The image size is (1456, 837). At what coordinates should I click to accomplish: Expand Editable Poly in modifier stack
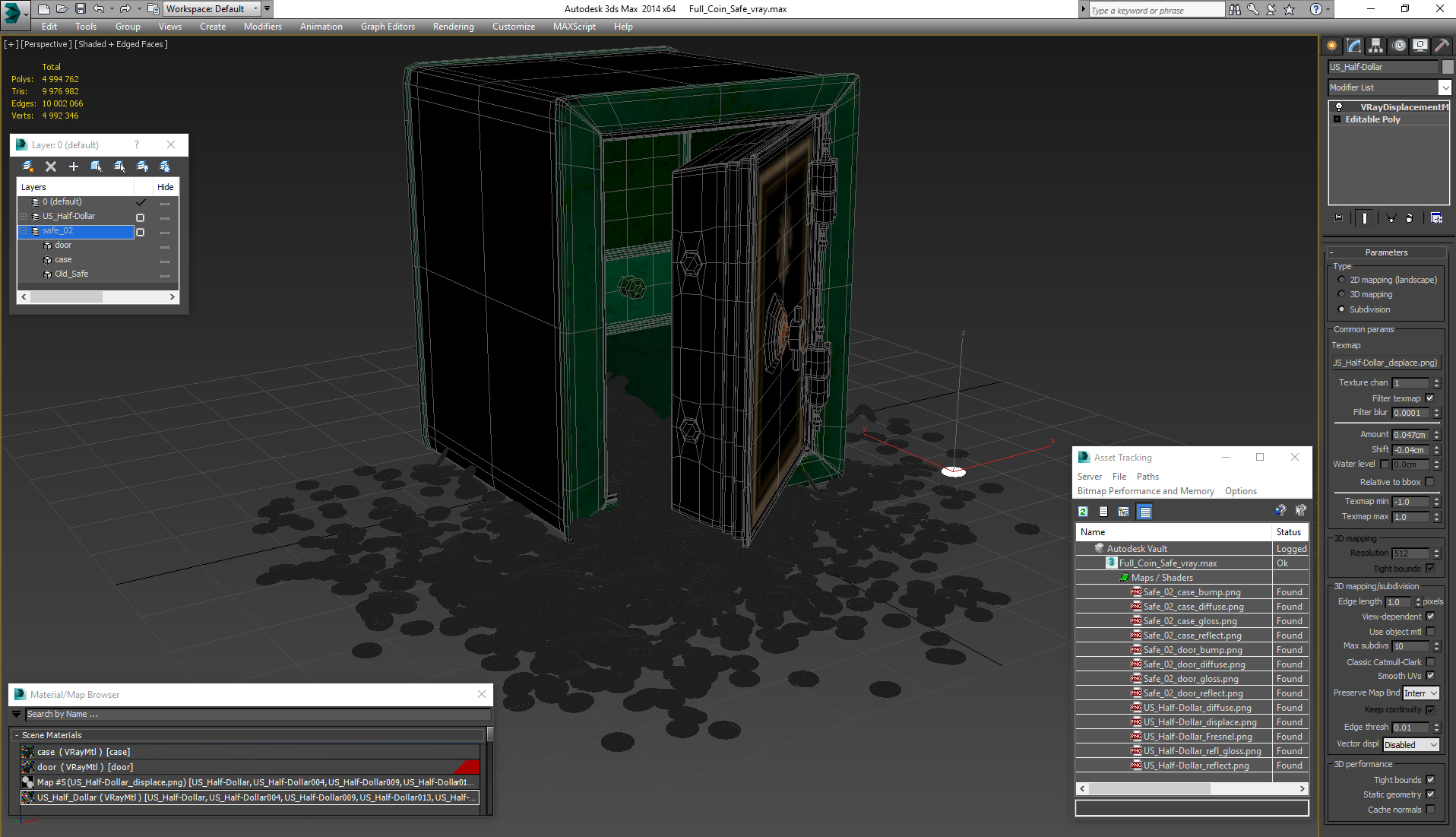pyautogui.click(x=1337, y=119)
